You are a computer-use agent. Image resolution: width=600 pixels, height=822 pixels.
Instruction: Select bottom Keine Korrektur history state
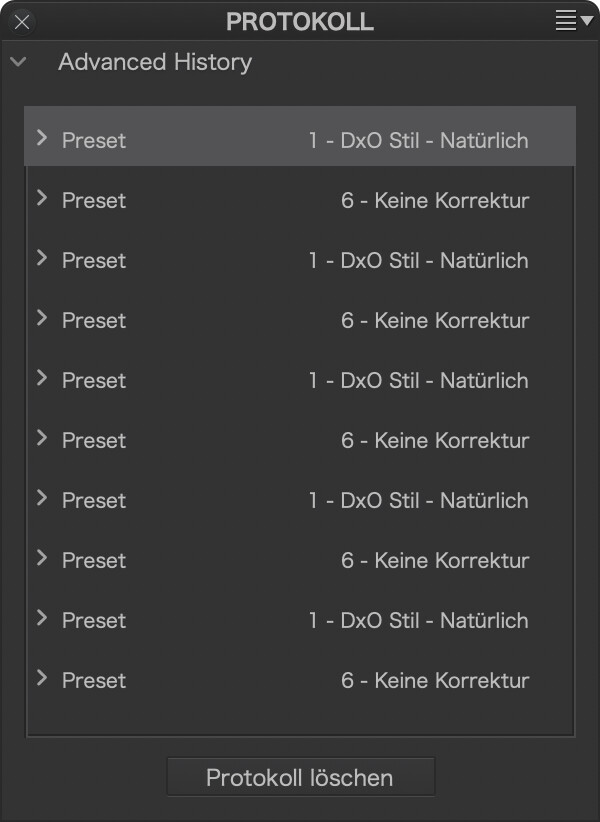click(x=300, y=680)
